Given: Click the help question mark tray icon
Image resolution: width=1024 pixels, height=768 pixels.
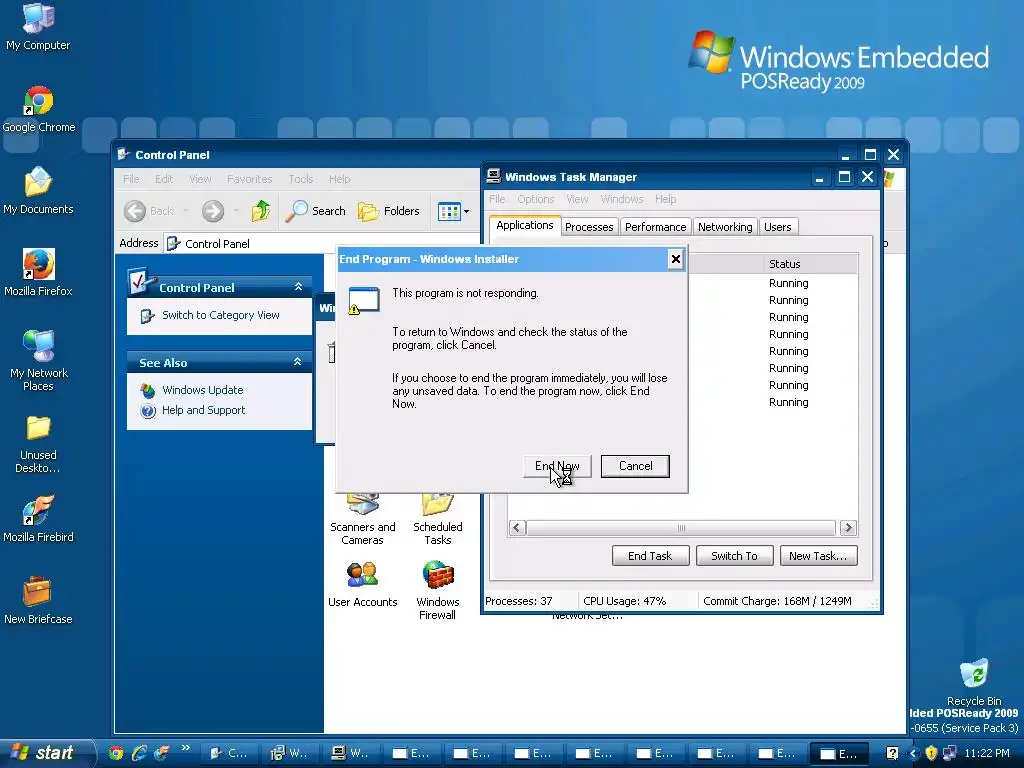Looking at the screenshot, I should (892, 753).
